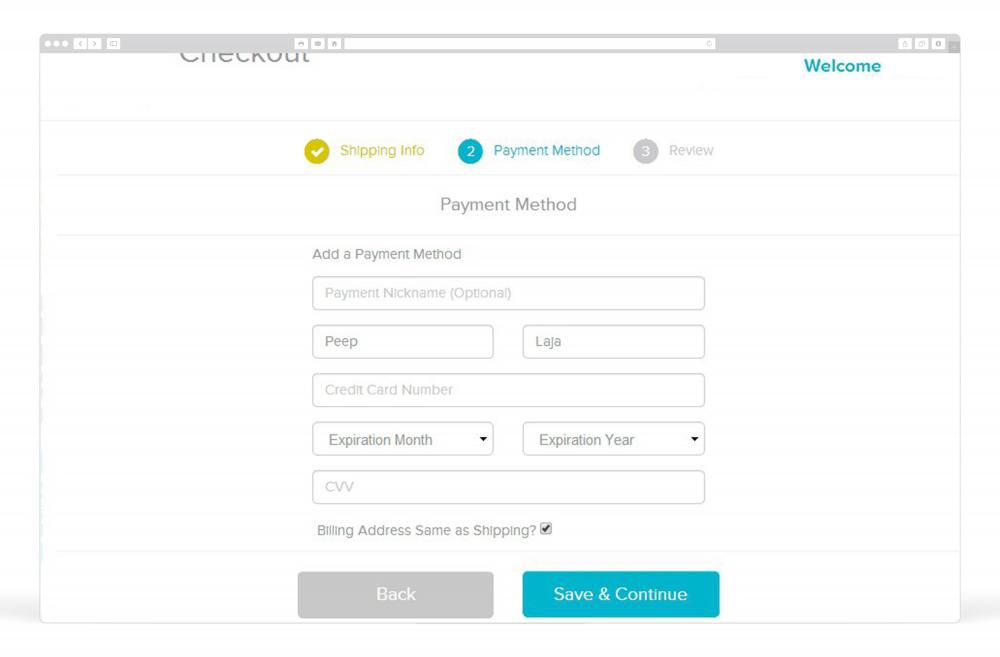Click the Save & Continue button
1000x657 pixels.
(x=621, y=594)
